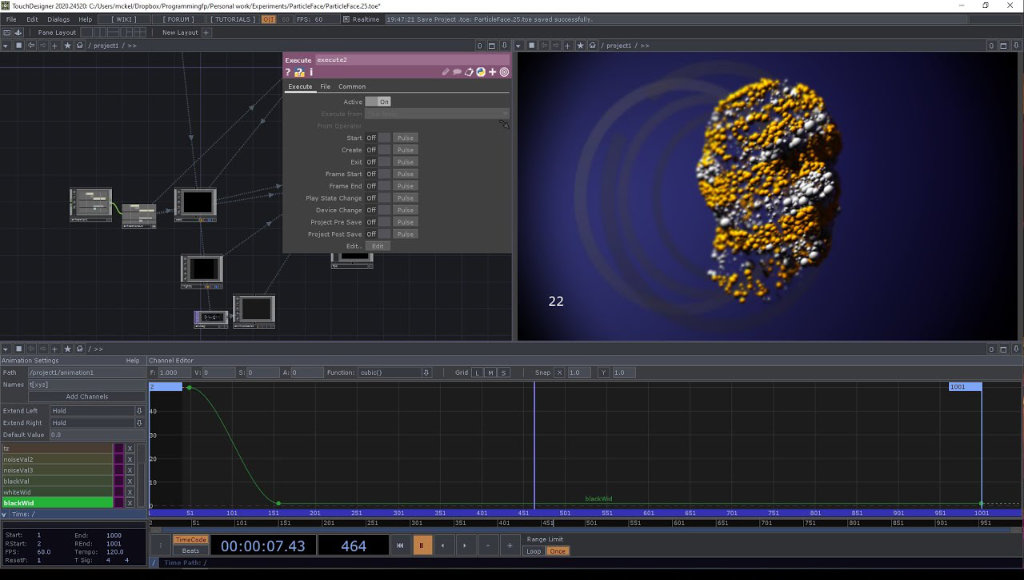Click the home icon in animation pane bar
Image resolution: width=1024 pixels, height=580 pixels.
(80, 349)
